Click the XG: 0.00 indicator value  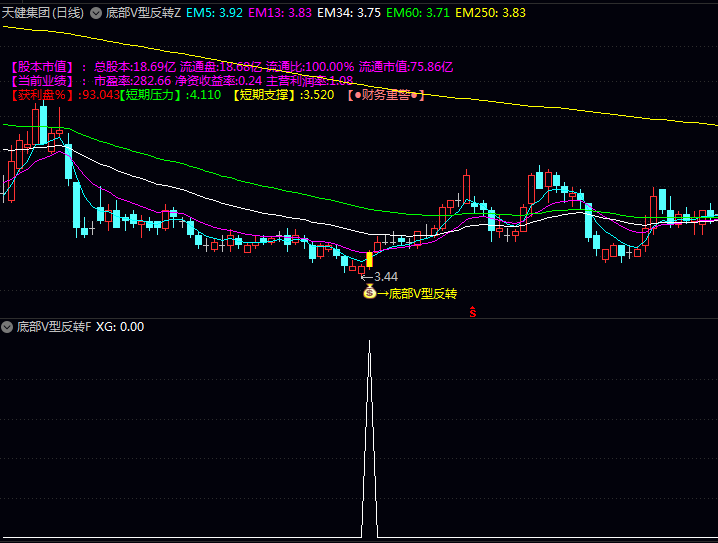(x=120, y=327)
